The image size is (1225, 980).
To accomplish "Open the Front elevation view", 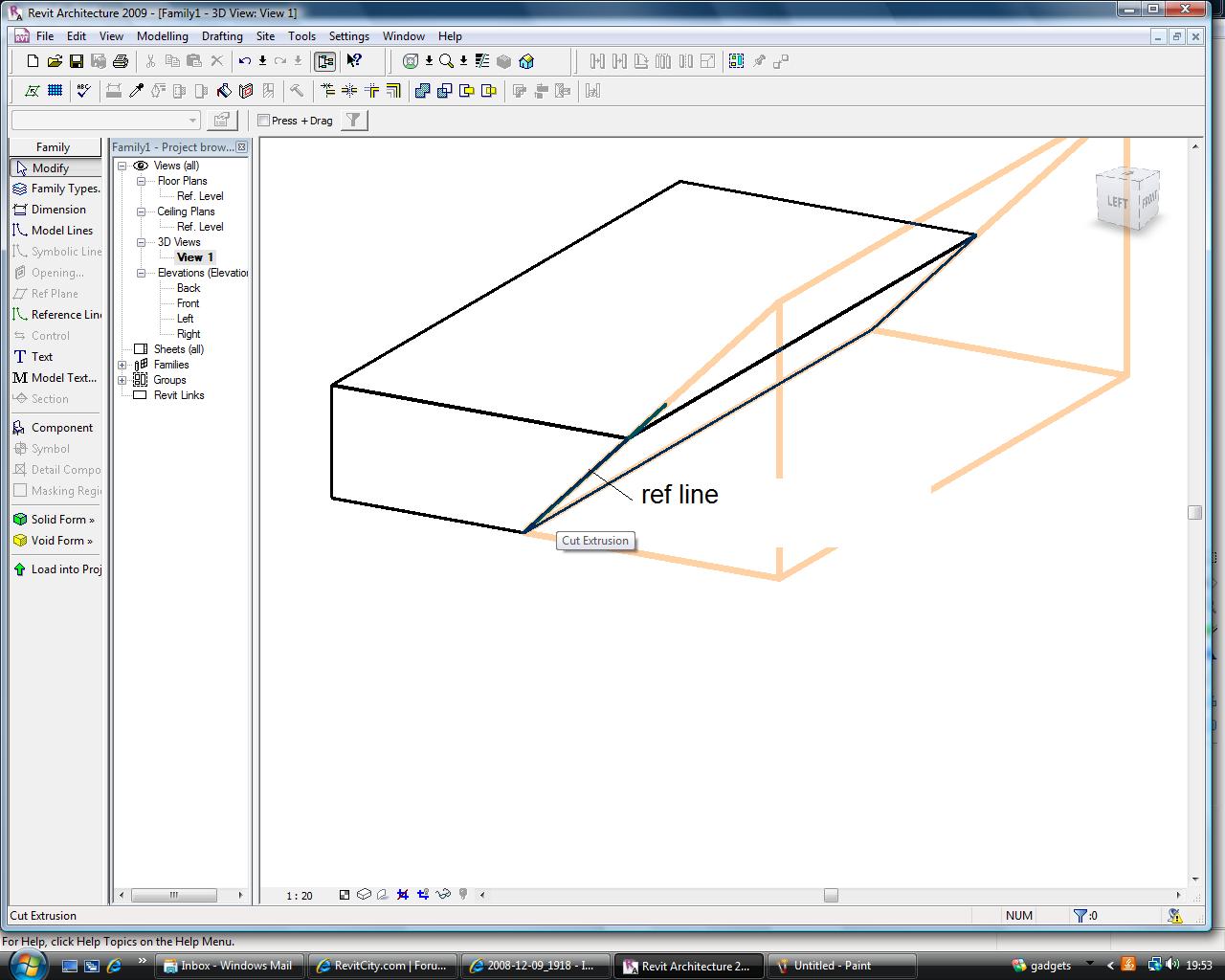I will click(x=188, y=303).
